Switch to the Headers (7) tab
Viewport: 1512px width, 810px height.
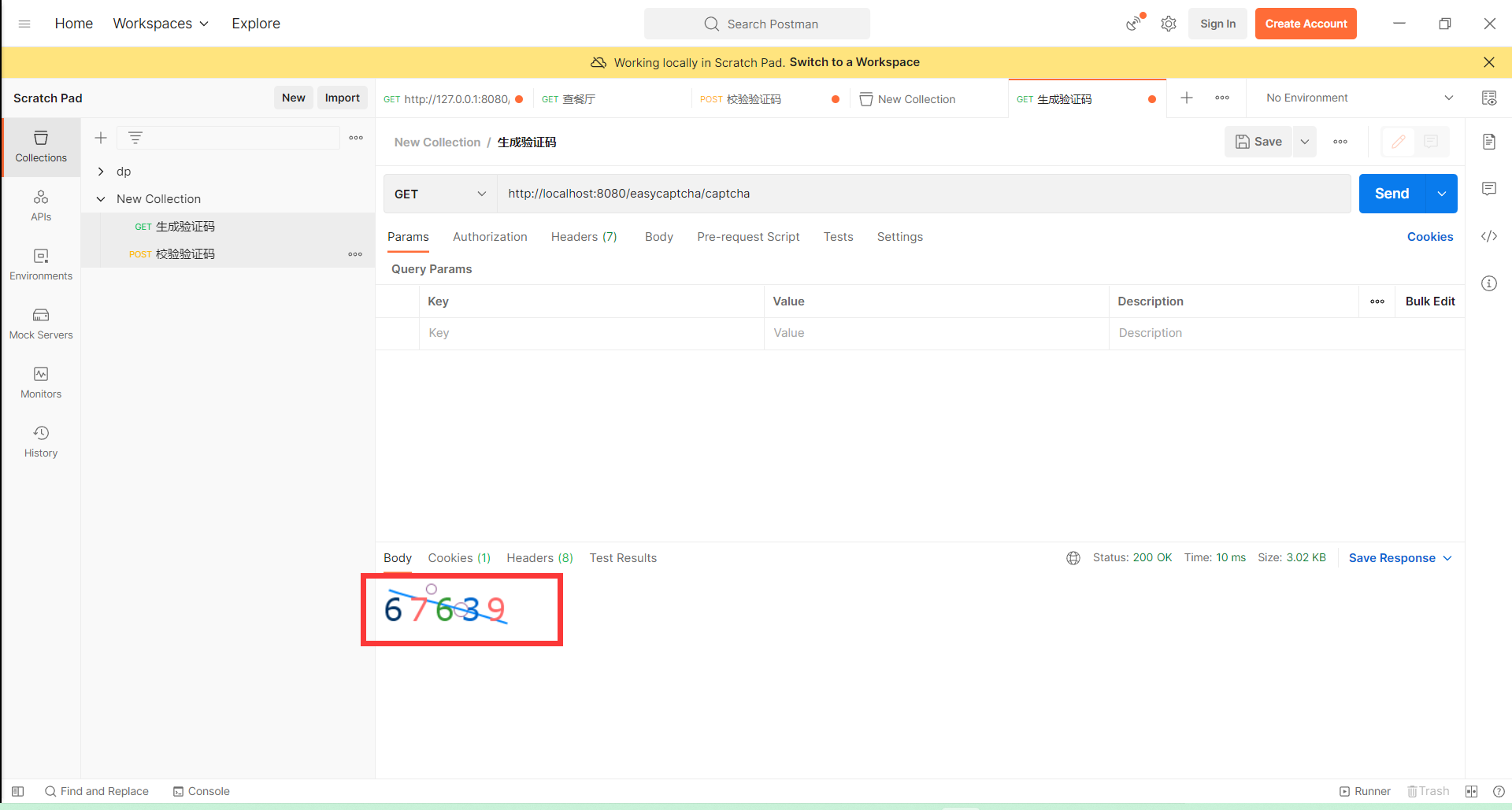(584, 237)
